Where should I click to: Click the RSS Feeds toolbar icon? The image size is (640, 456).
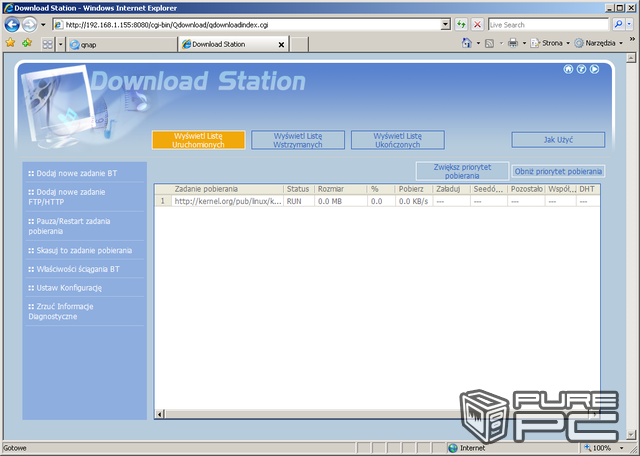(489, 43)
